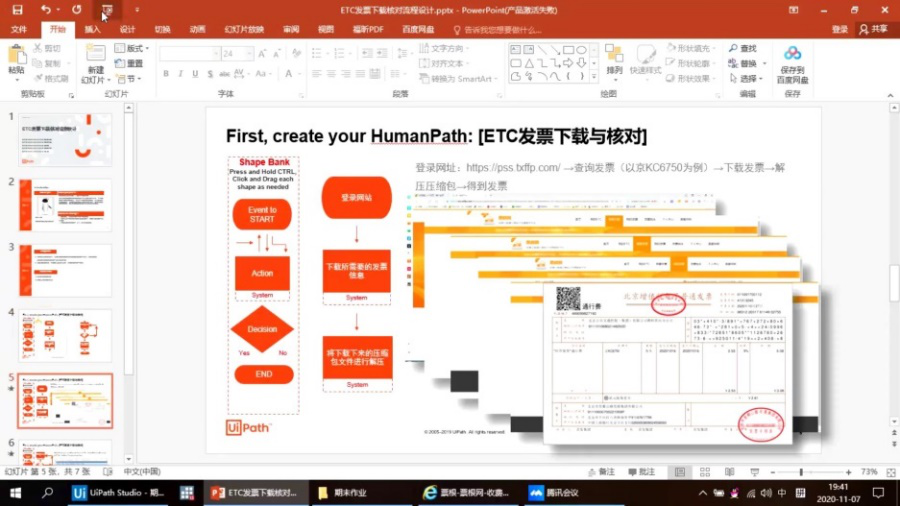Open the font size dropdown
Image resolution: width=900 pixels, height=506 pixels.
(x=251, y=53)
